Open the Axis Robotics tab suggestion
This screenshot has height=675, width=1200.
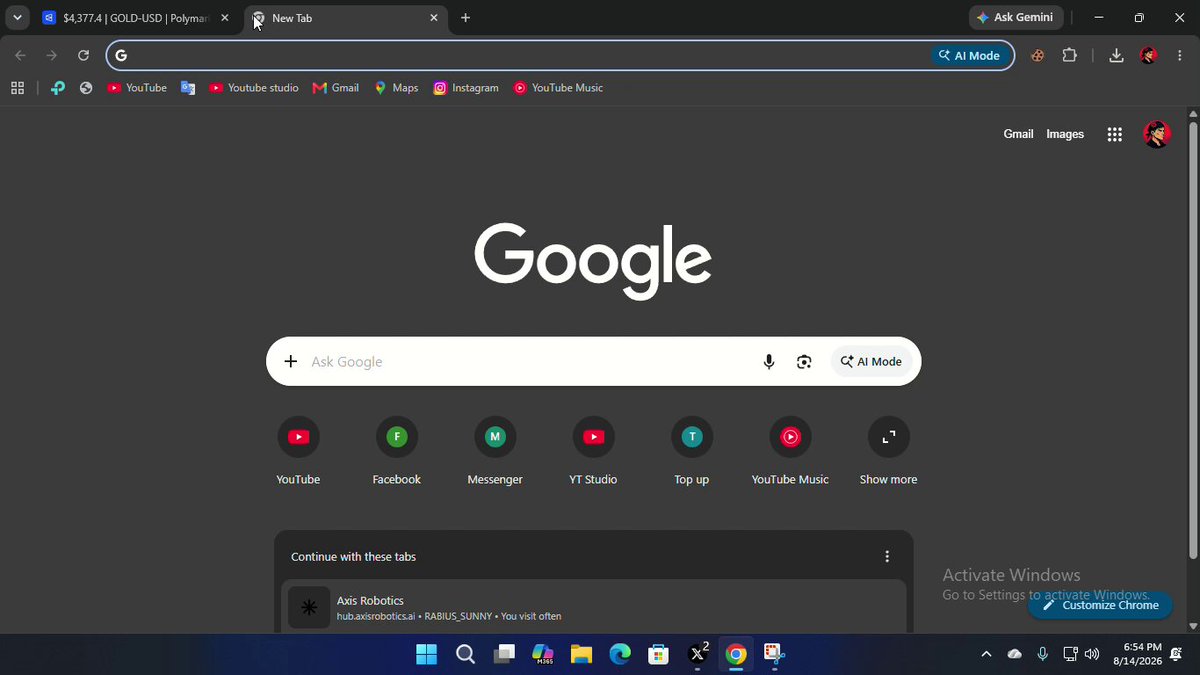[x=594, y=606]
